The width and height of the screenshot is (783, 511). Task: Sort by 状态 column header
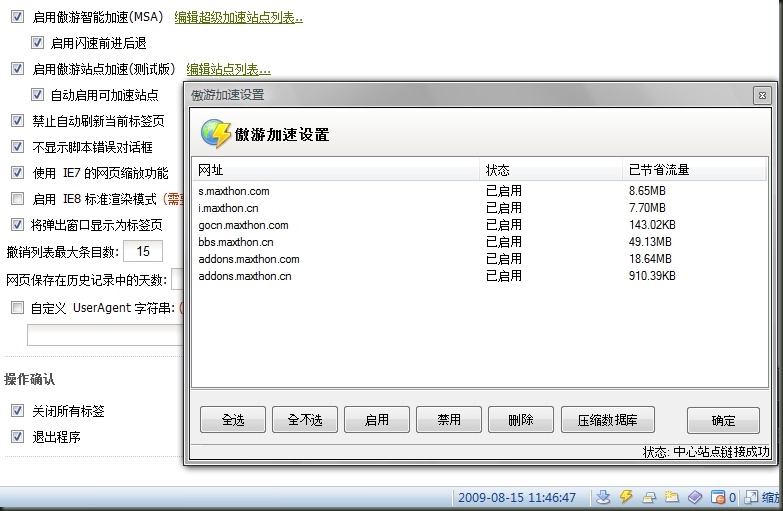(x=551, y=170)
